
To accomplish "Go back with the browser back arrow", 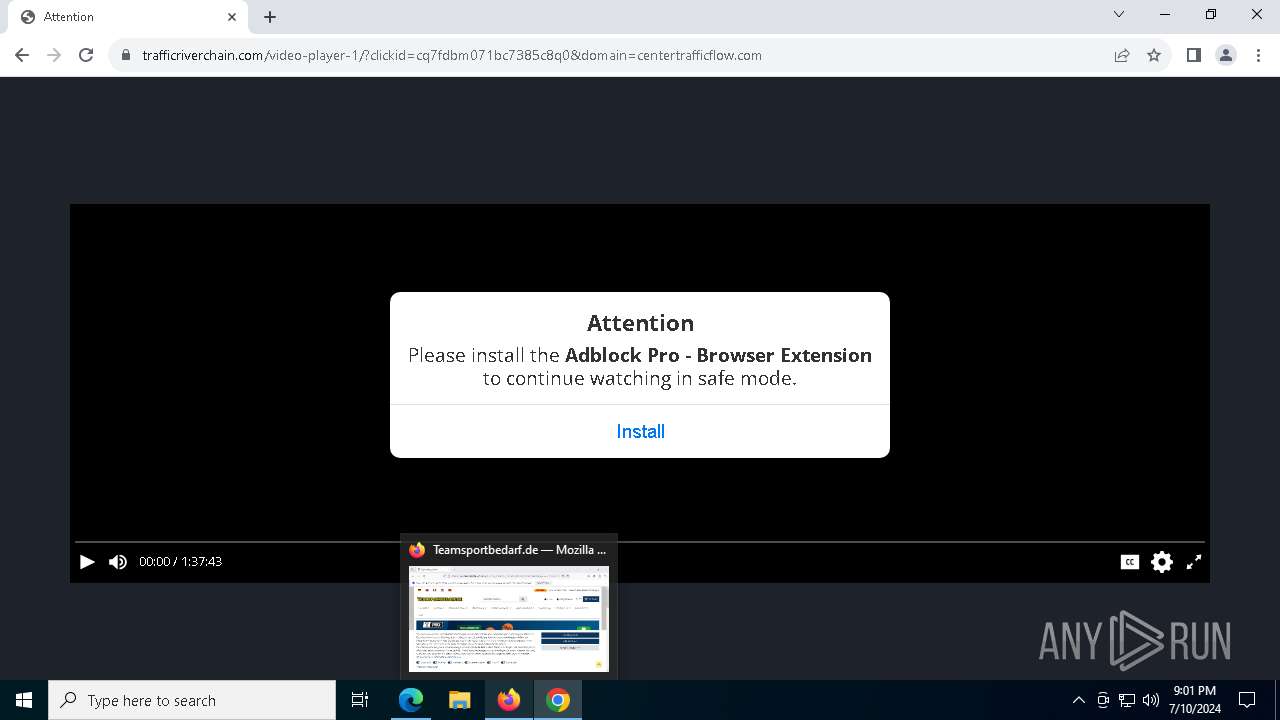I will (22, 55).
